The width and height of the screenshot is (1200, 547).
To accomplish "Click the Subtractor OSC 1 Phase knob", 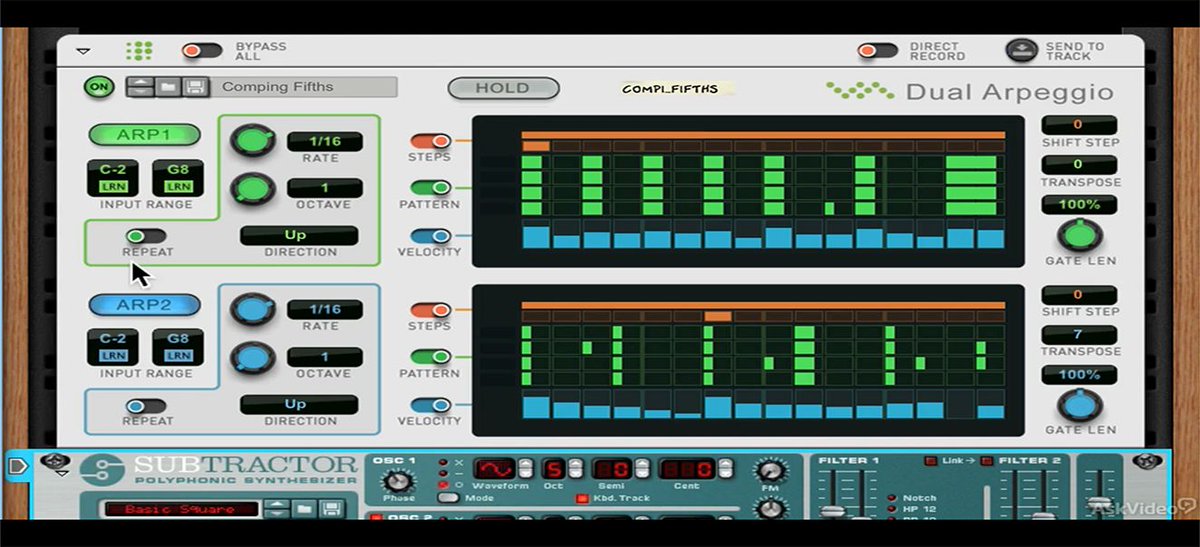I will 397,481.
